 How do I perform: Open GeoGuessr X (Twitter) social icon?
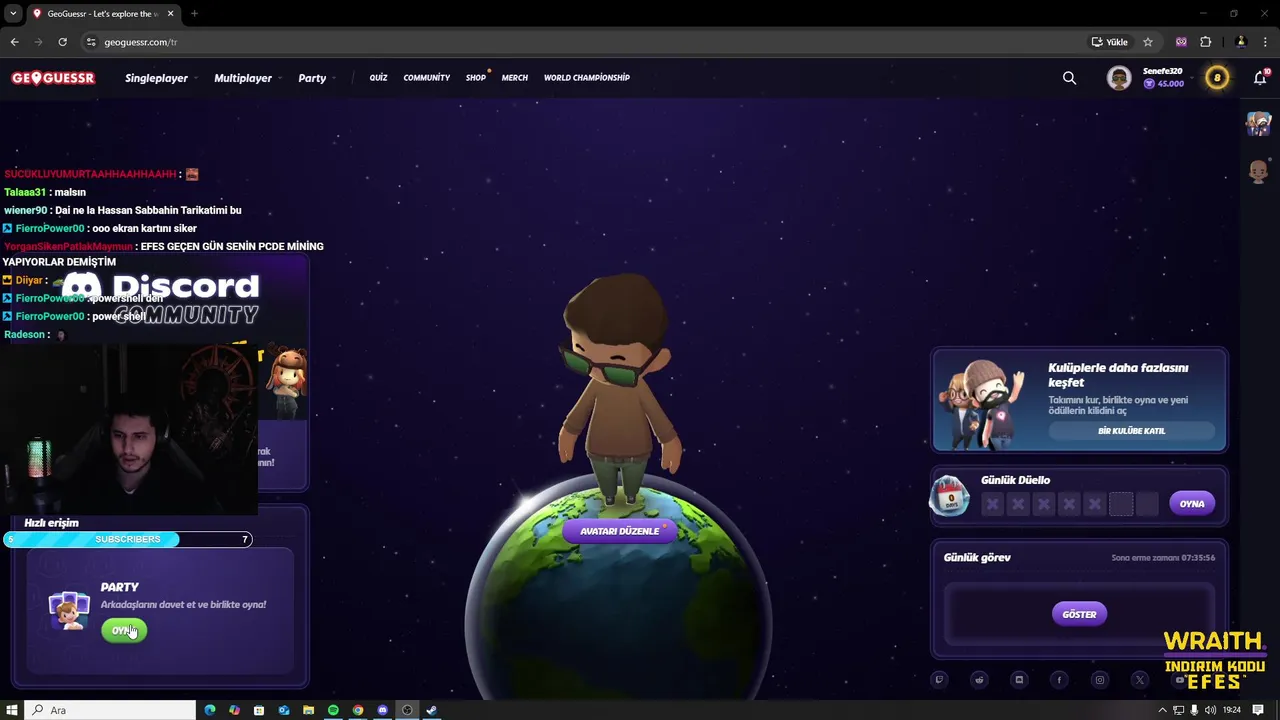1139,680
